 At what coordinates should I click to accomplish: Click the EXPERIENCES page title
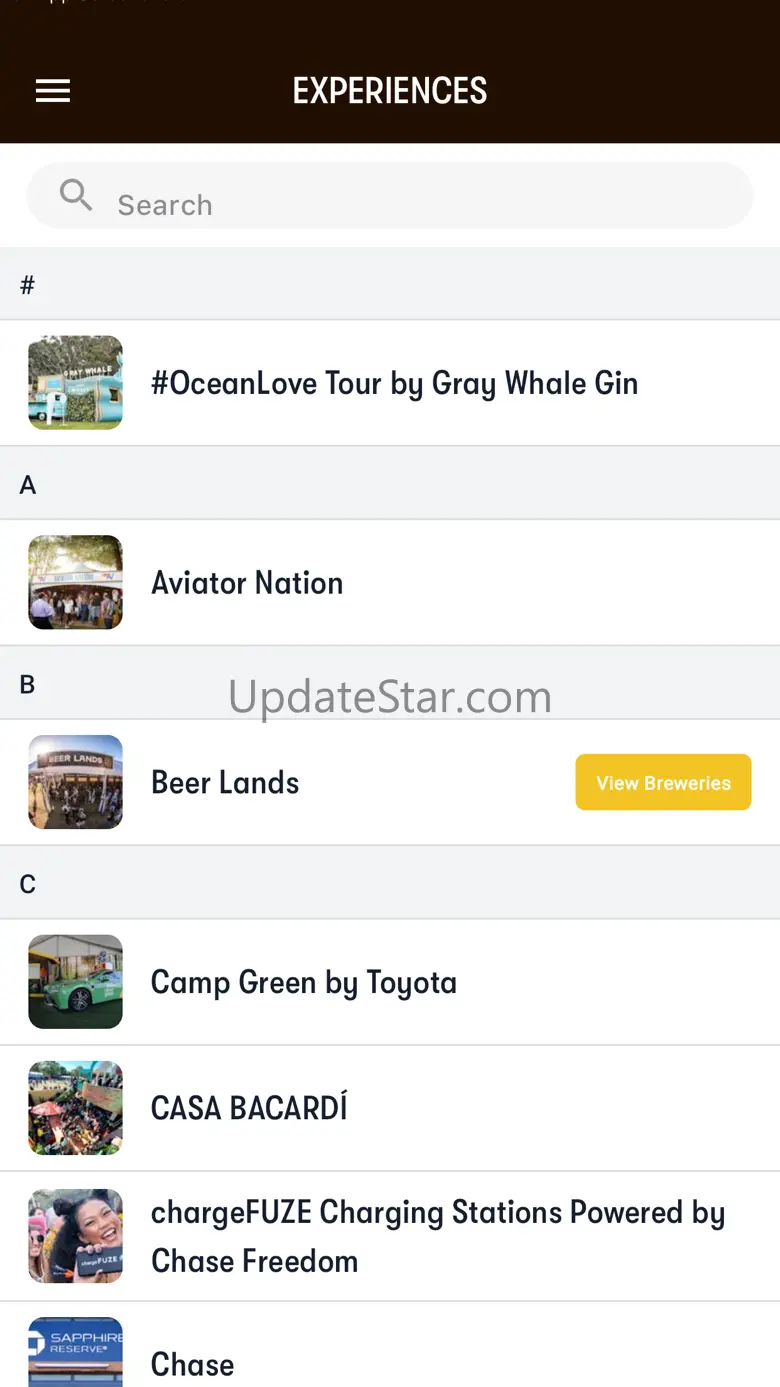click(390, 91)
